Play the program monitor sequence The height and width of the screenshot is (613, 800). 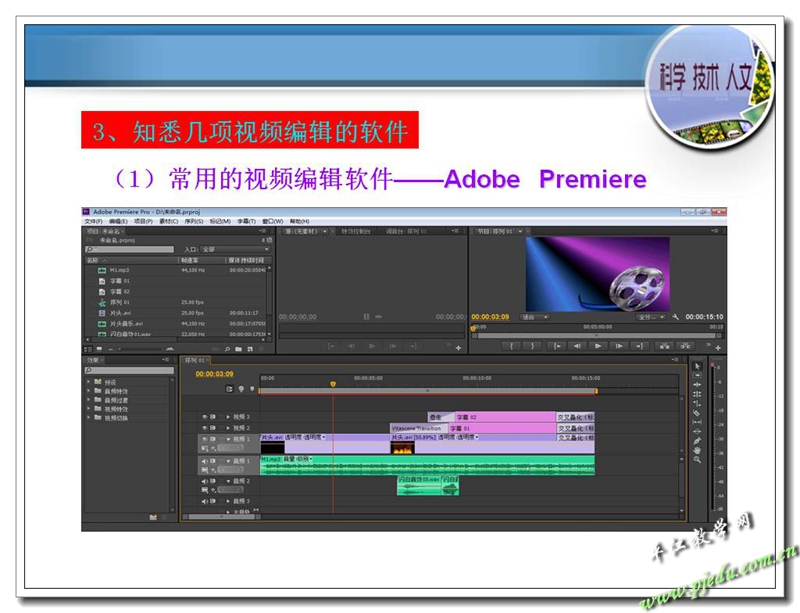tap(597, 347)
